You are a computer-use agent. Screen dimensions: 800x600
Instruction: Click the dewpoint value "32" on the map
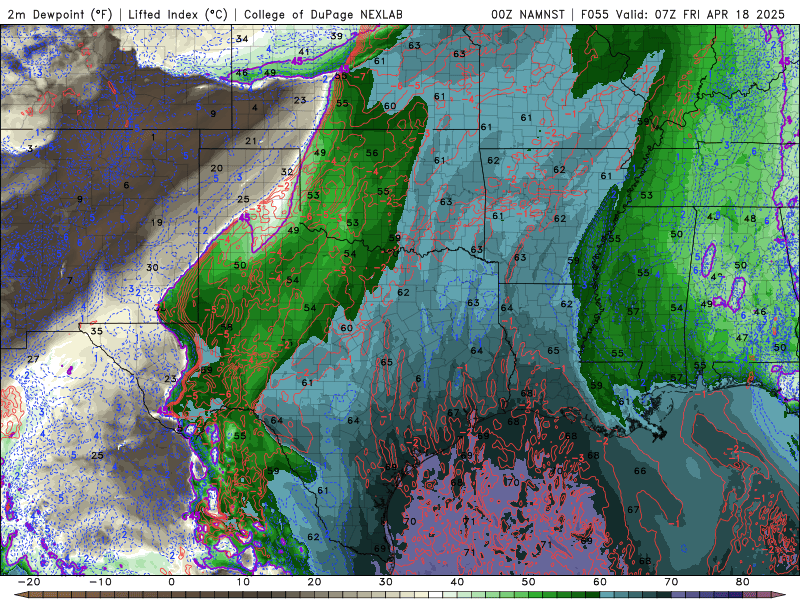pyautogui.click(x=287, y=172)
